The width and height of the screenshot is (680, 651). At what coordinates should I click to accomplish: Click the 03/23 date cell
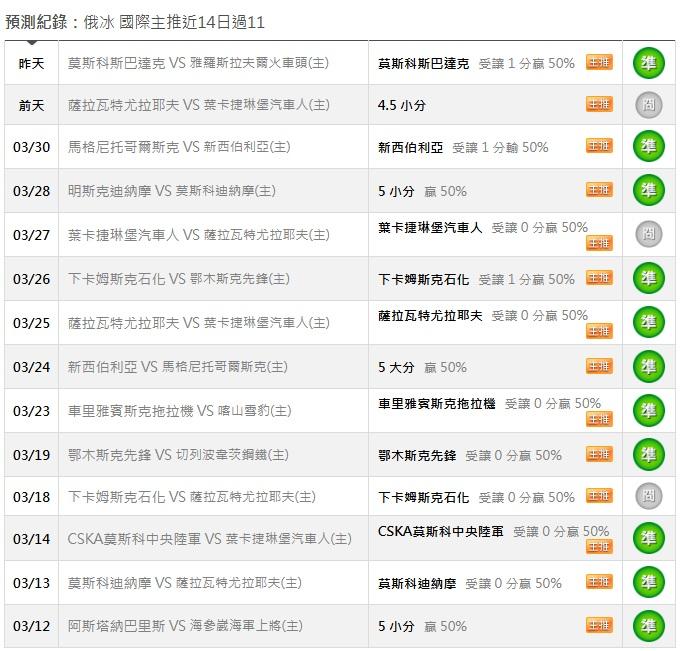point(31,411)
